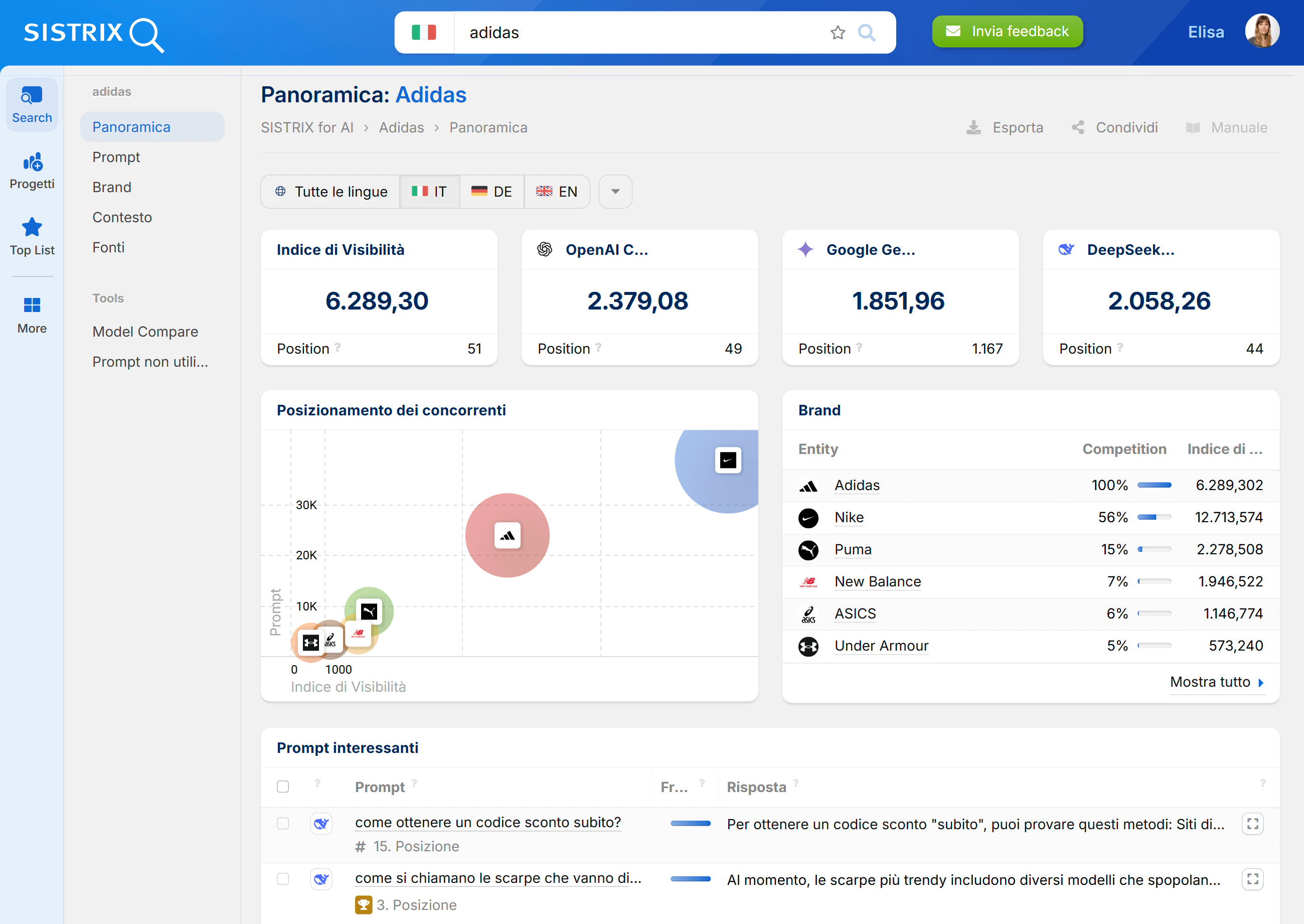Click Elisa's profile avatar
Viewport: 1304px width, 924px height.
pos(1261,31)
